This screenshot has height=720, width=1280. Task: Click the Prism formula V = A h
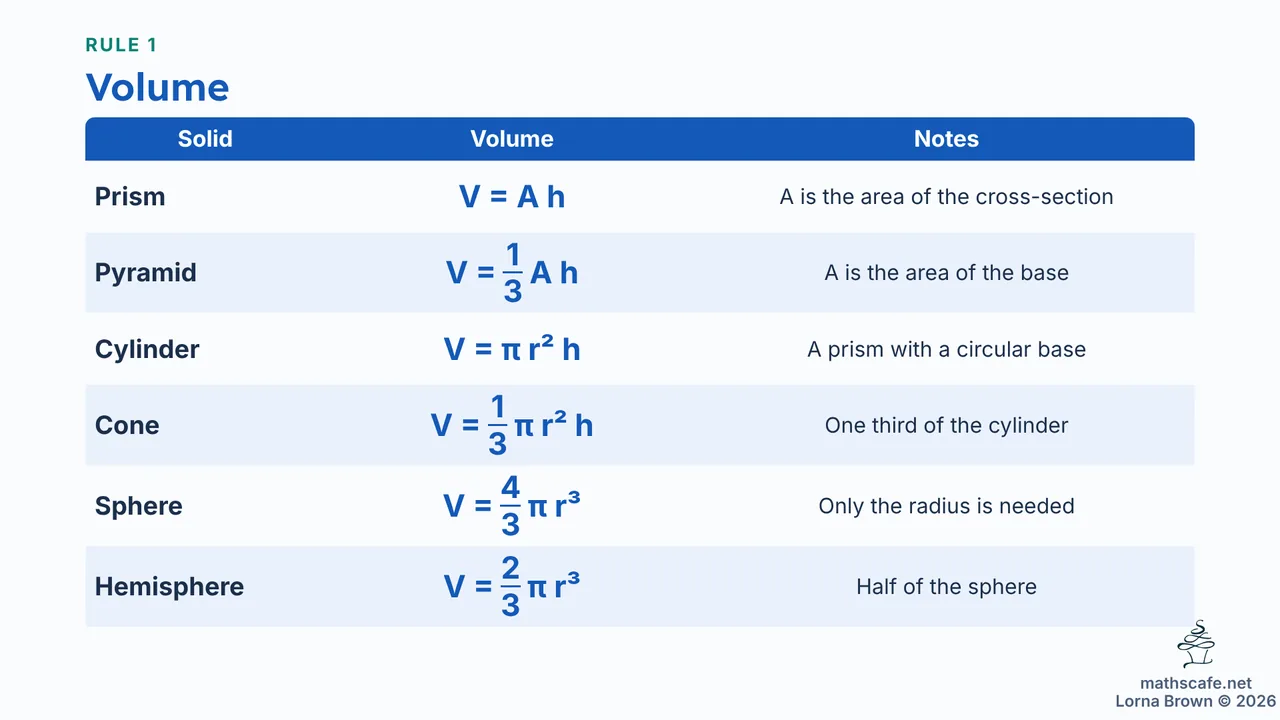coord(512,197)
